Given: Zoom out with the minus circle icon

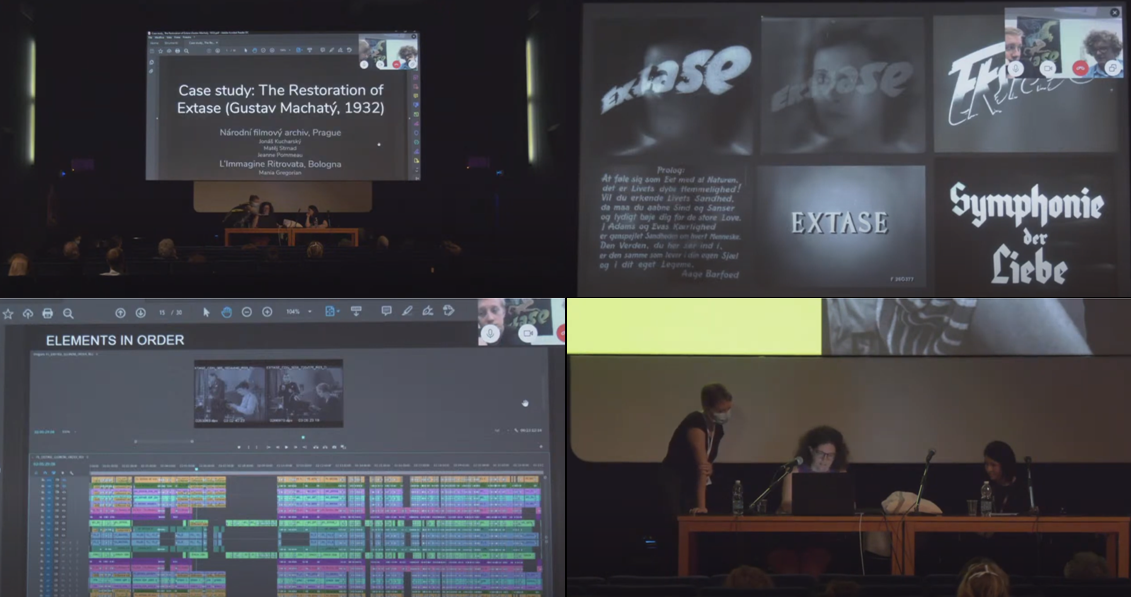Looking at the screenshot, I should (247, 312).
